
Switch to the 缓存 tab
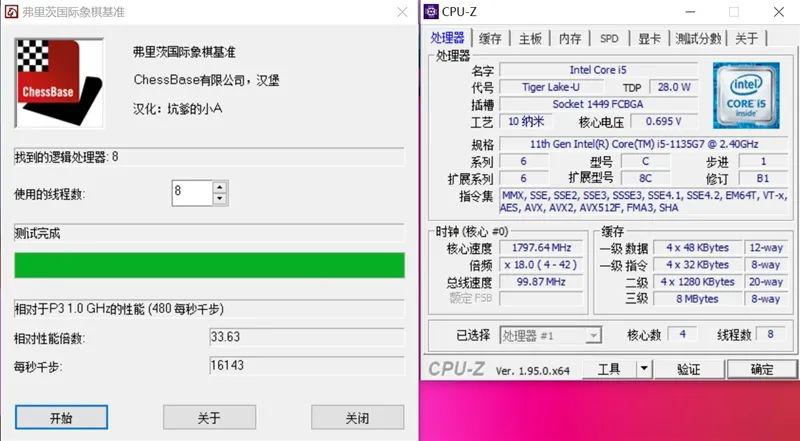point(490,39)
